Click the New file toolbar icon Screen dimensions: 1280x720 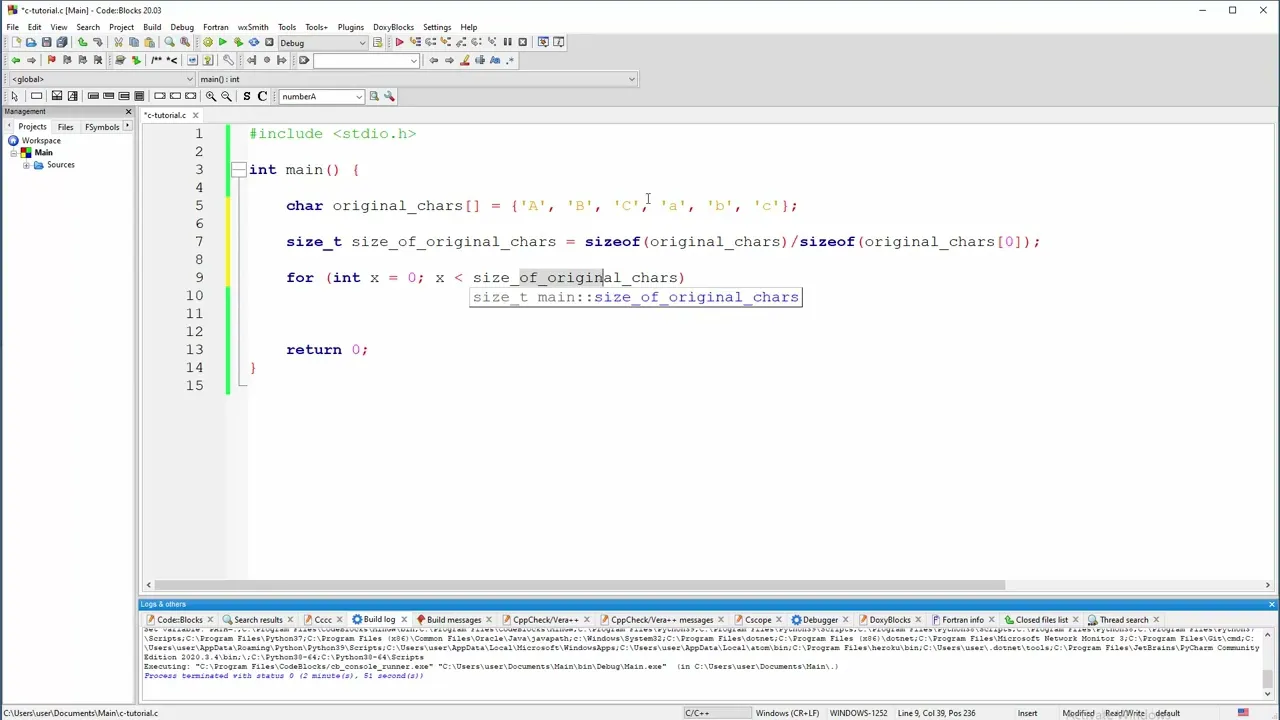pos(16,42)
